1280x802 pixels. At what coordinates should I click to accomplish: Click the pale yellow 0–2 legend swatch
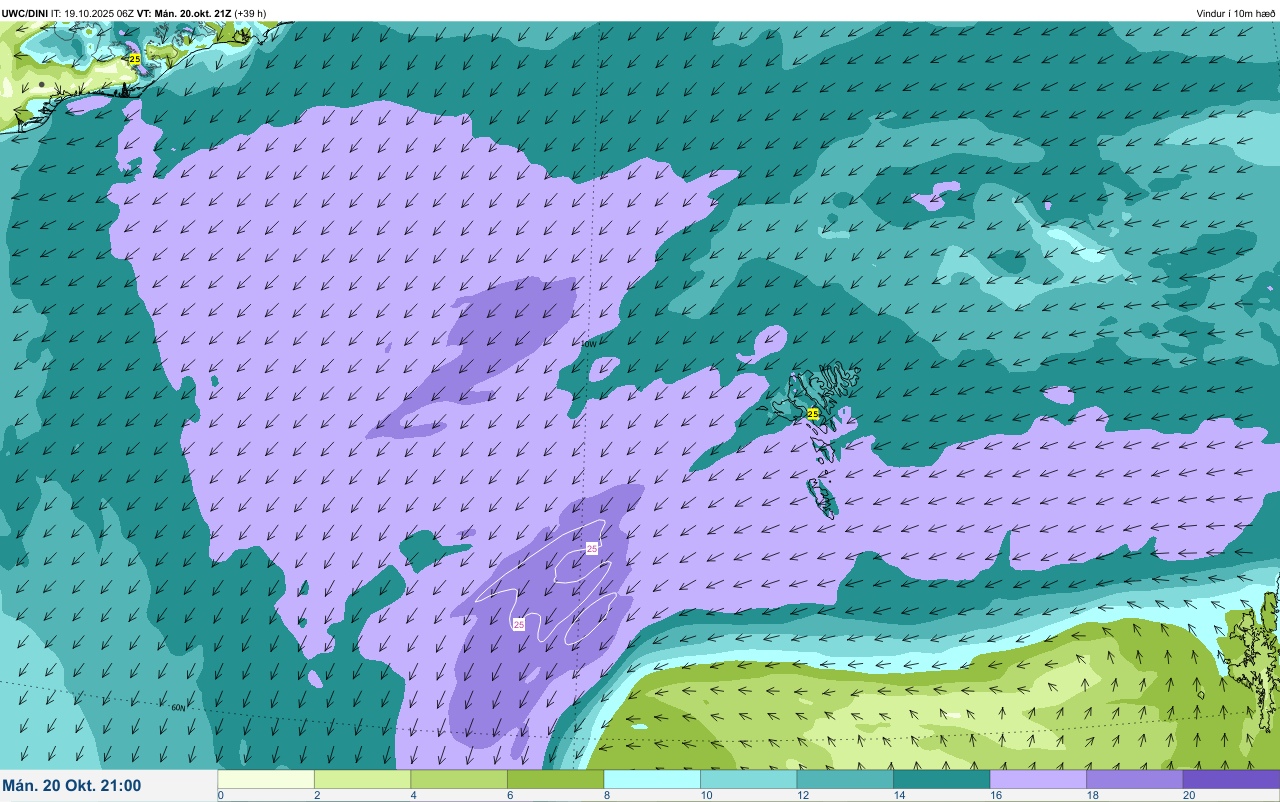click(x=266, y=779)
